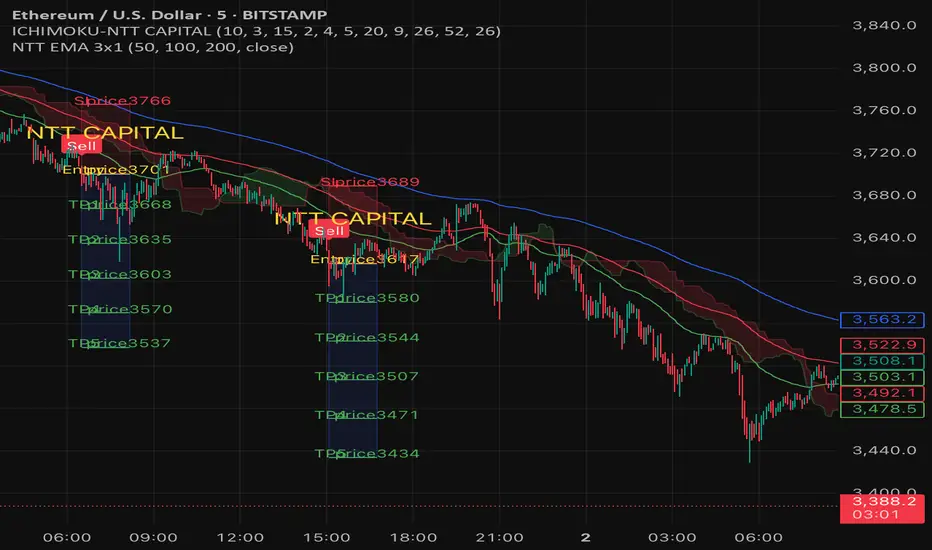Screen dimensions: 932x550
Task: Click the green 3,478.5 price scale tag
Action: point(883,409)
